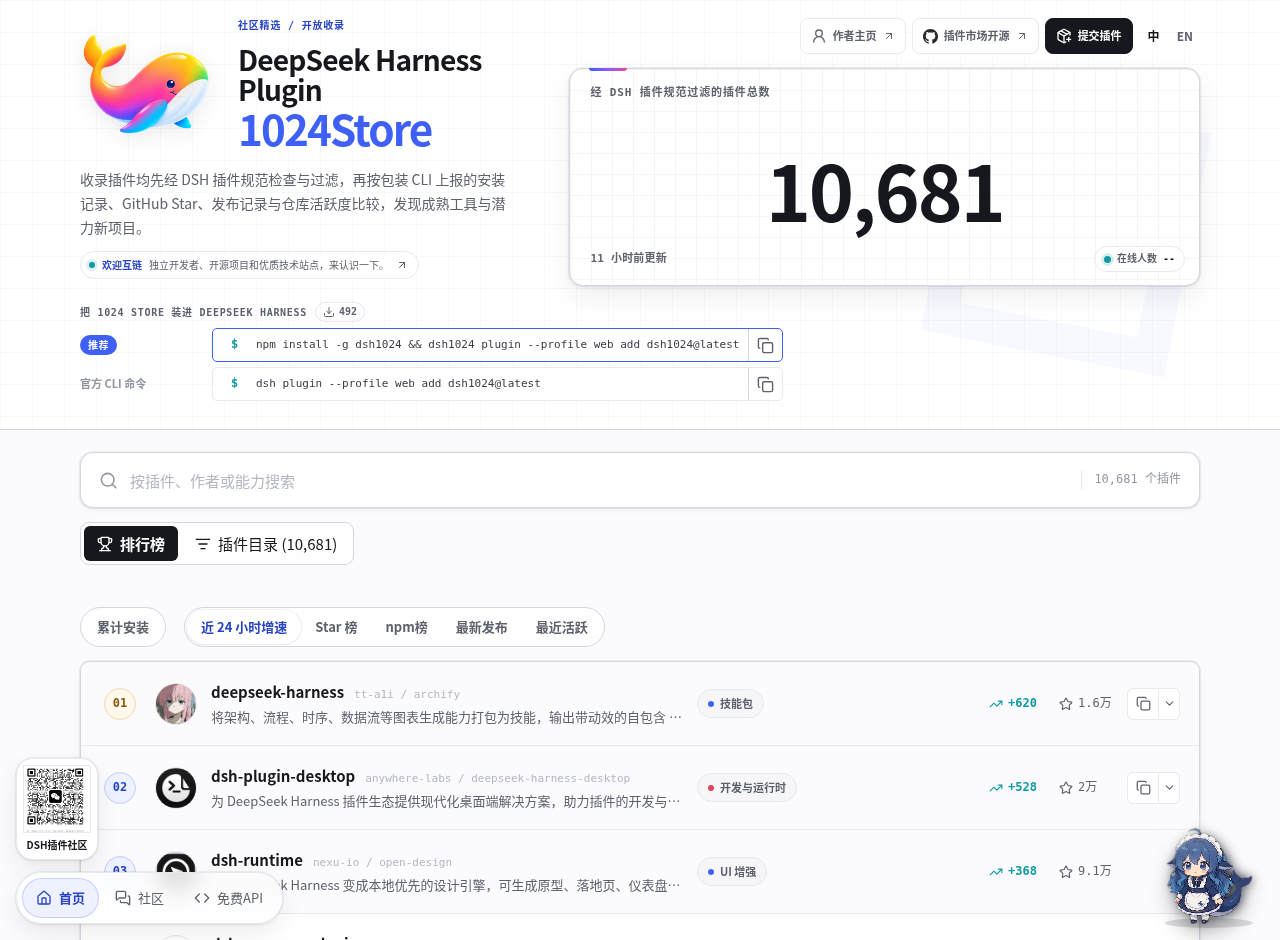Expand install options for deepseek-harness

1169,704
